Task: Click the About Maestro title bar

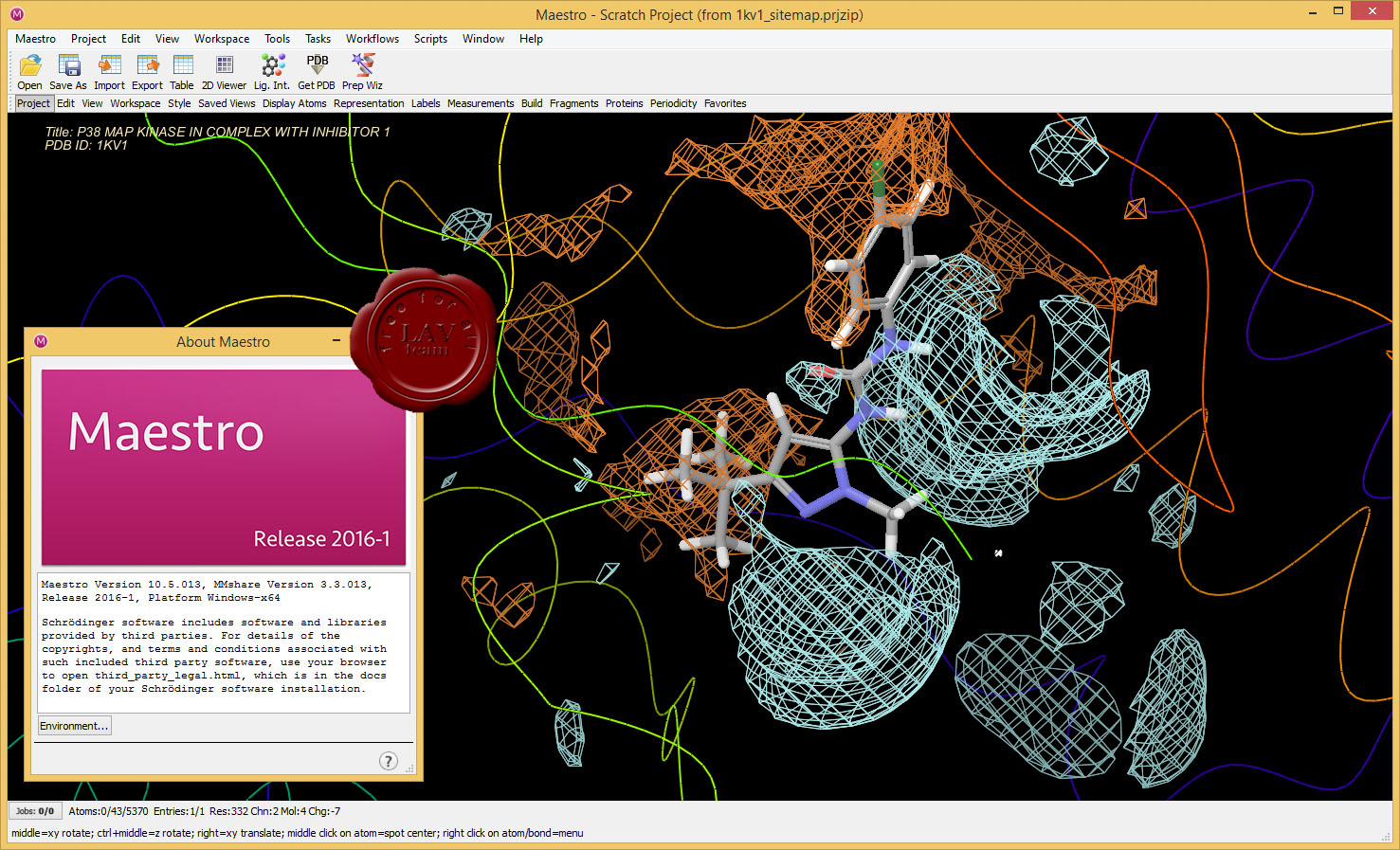Action: pyautogui.click(x=223, y=341)
